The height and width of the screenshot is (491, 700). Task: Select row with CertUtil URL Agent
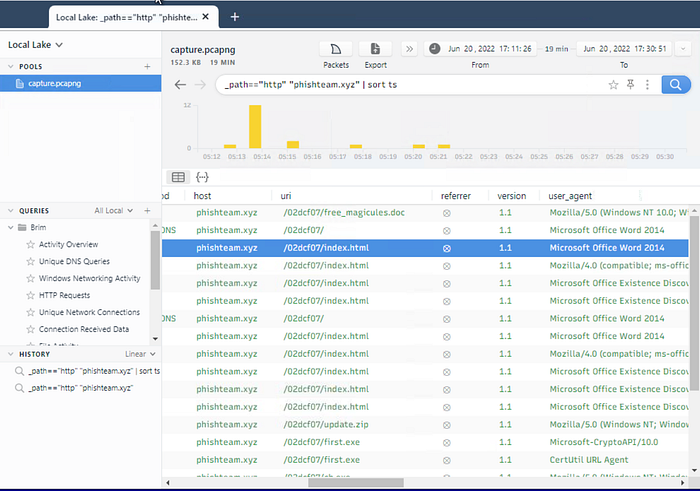coord(425,460)
